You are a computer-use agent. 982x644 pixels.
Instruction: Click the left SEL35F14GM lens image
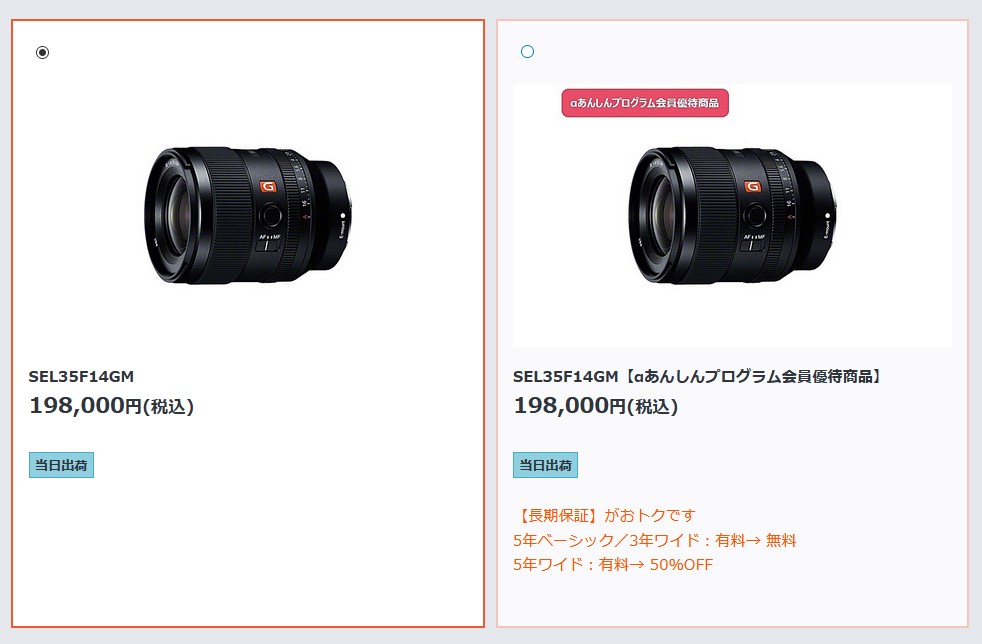pos(249,215)
